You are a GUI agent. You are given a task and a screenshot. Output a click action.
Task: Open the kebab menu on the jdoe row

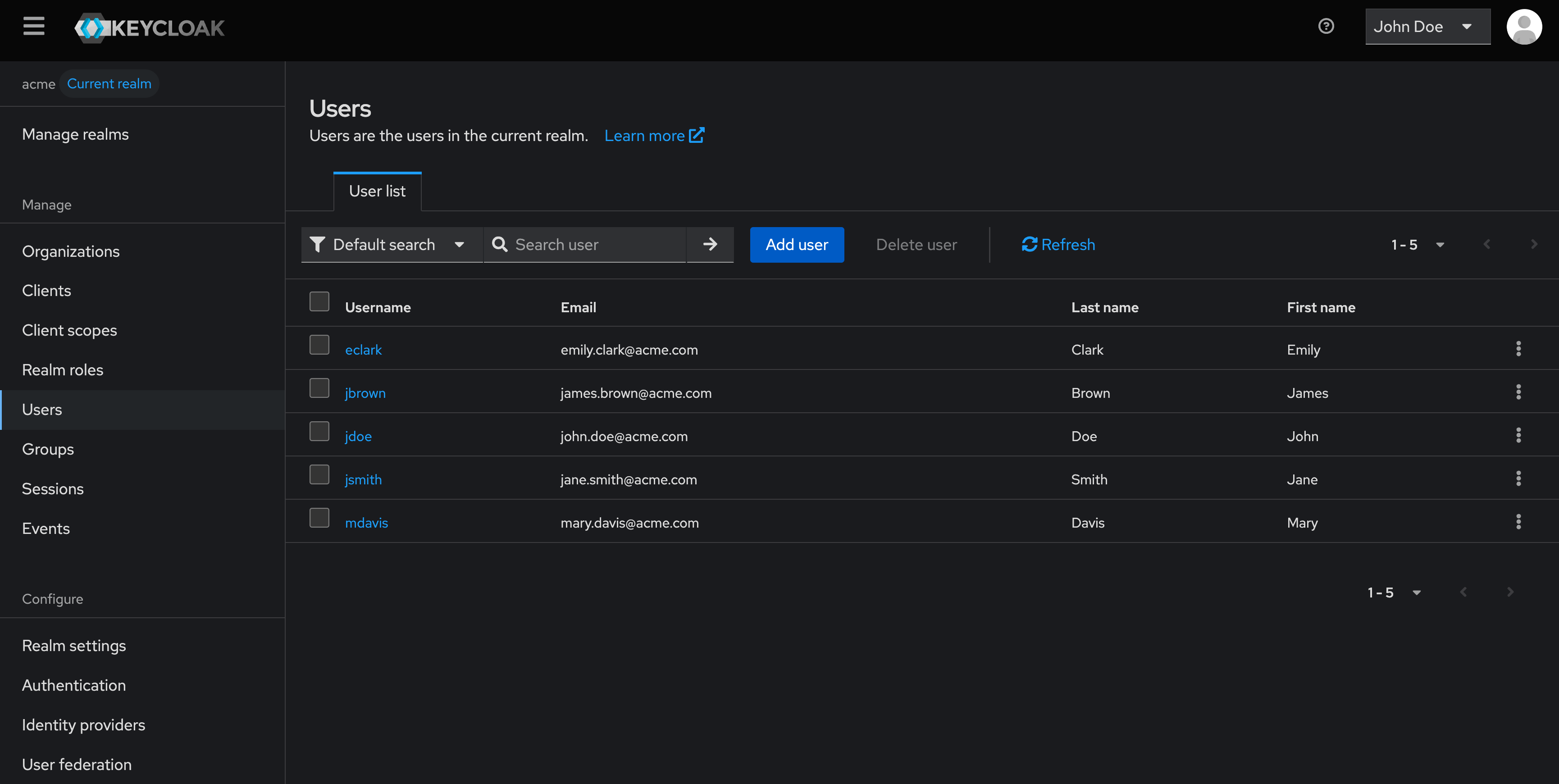pyautogui.click(x=1518, y=435)
